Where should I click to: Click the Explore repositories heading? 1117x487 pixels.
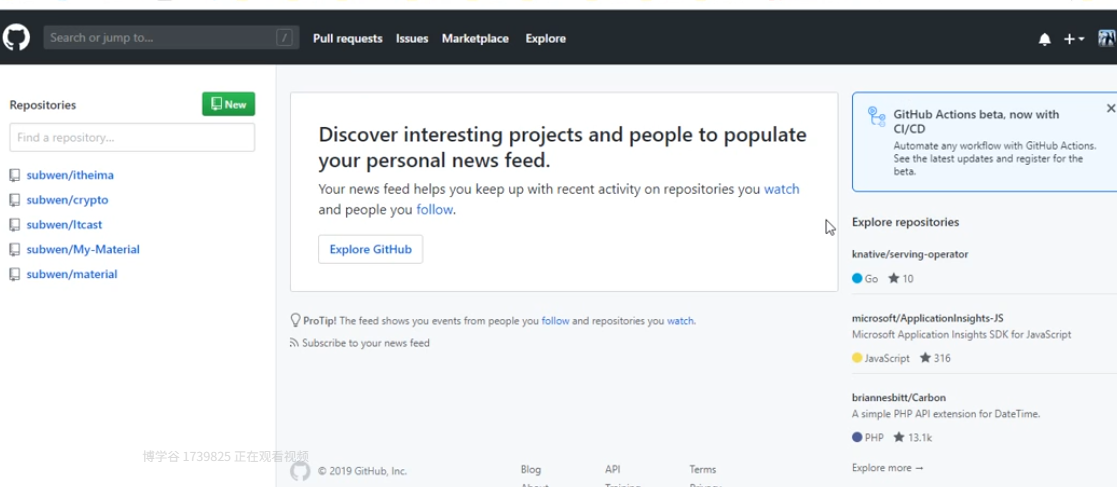(x=905, y=222)
